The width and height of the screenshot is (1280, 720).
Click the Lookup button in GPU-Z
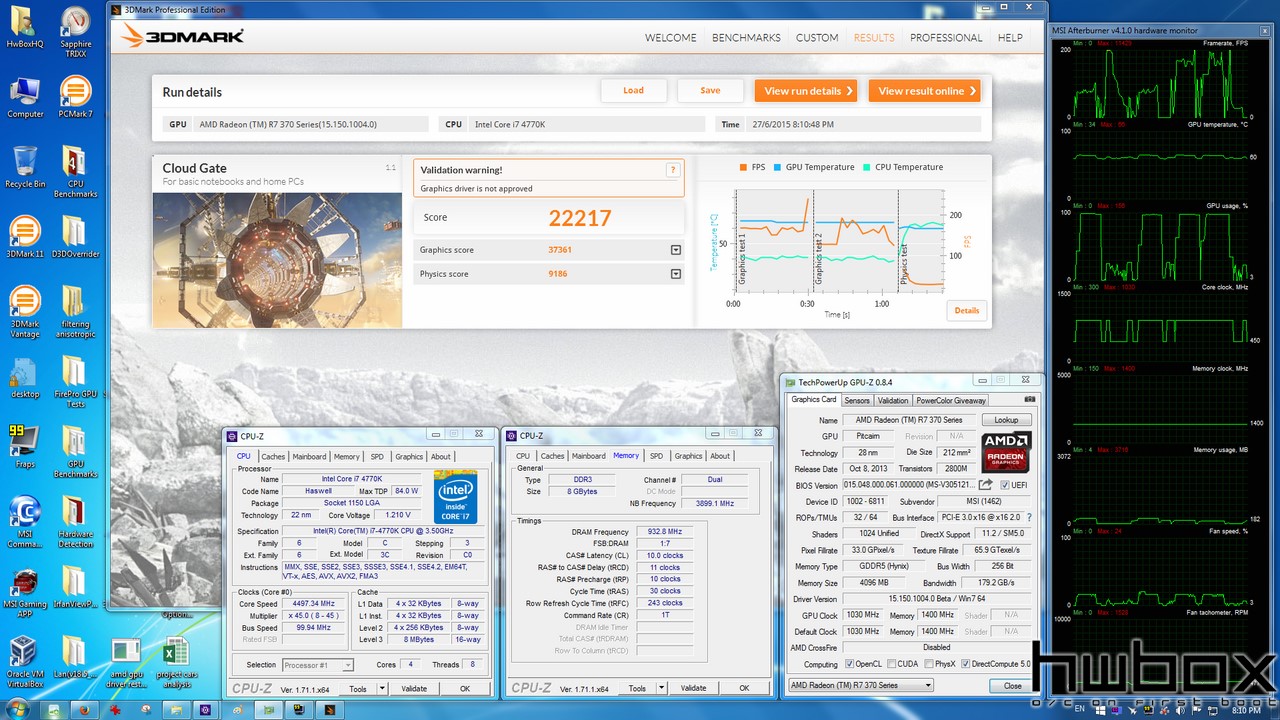[1006, 420]
